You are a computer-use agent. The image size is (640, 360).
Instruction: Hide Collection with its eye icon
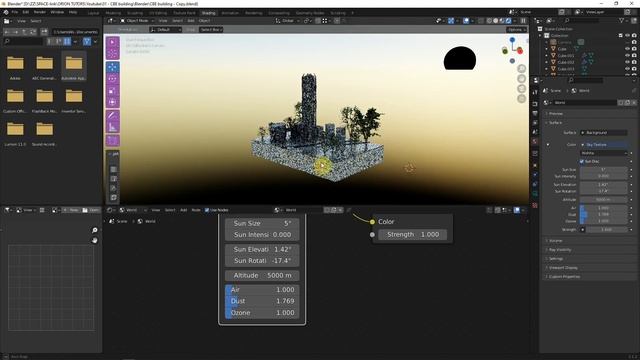[x=627, y=36]
